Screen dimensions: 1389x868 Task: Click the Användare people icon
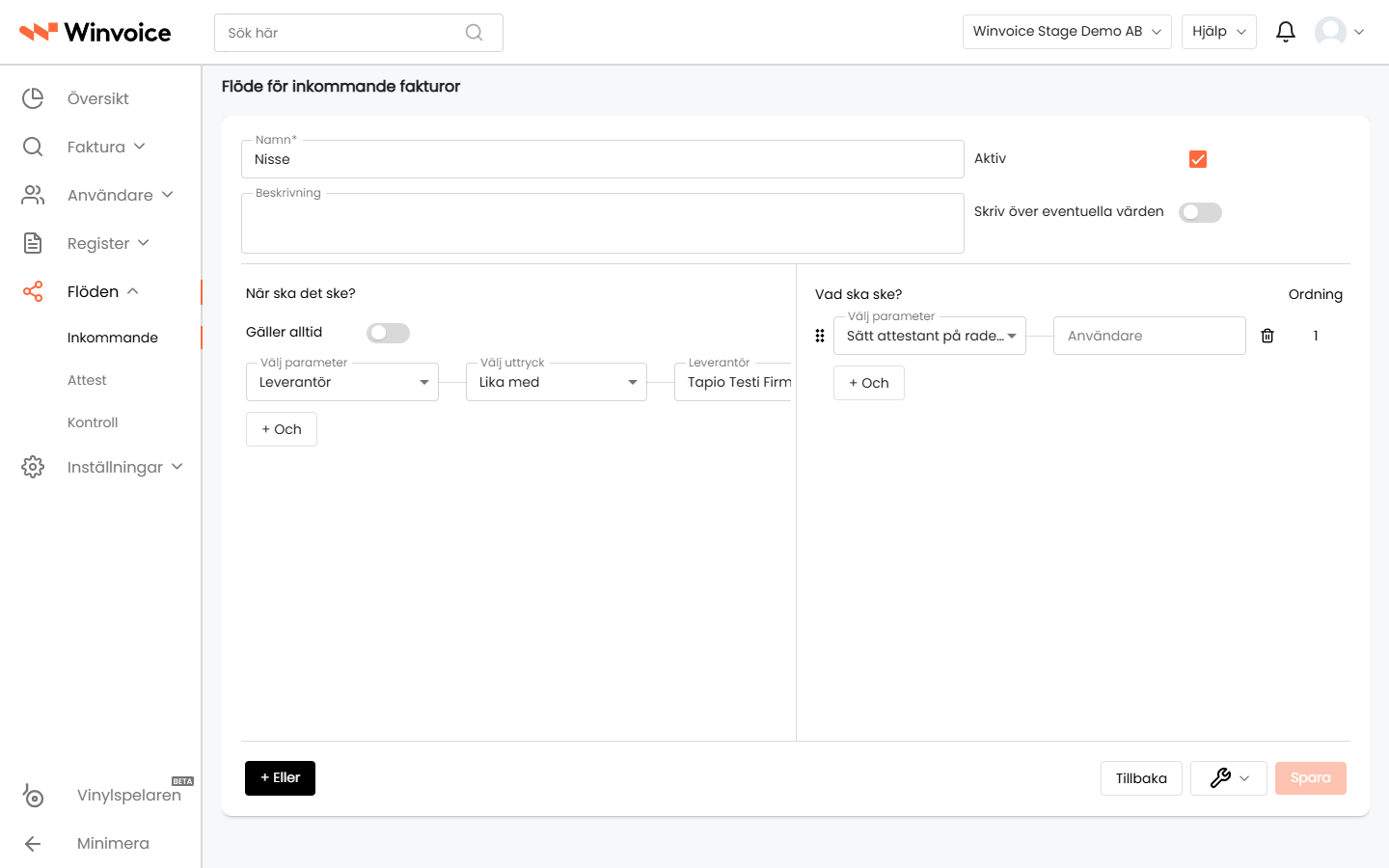[x=33, y=195]
